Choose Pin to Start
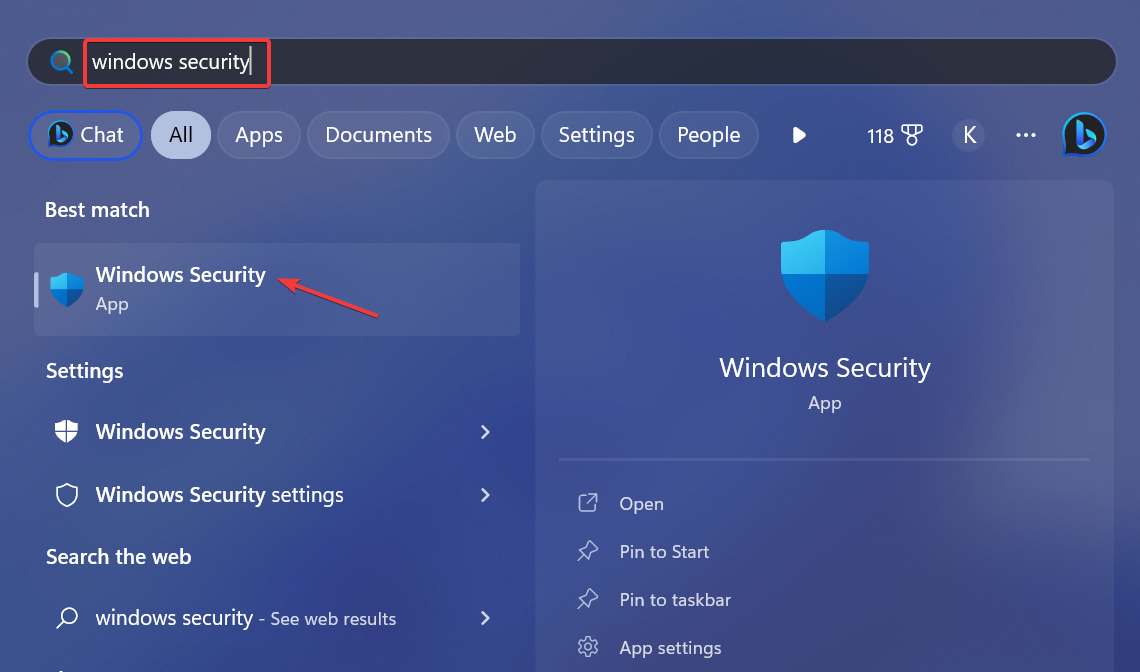This screenshot has height=672, width=1140. point(664,552)
